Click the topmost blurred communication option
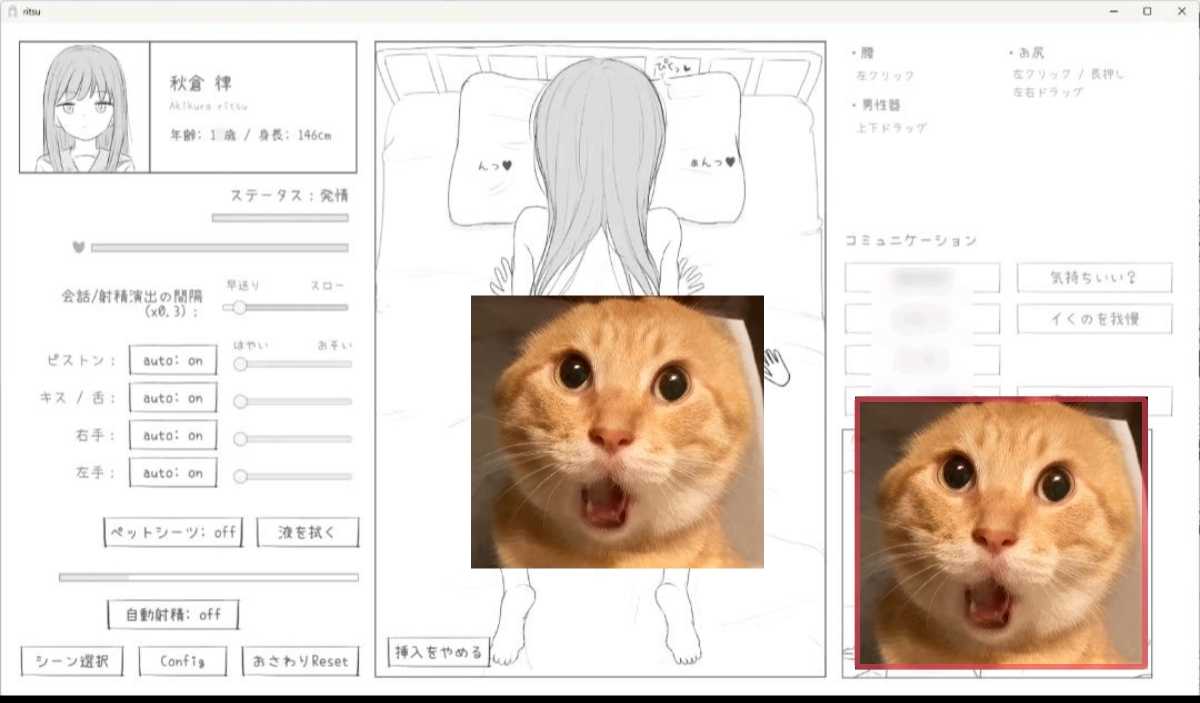Viewport: 1200px width, 703px height. coord(921,278)
